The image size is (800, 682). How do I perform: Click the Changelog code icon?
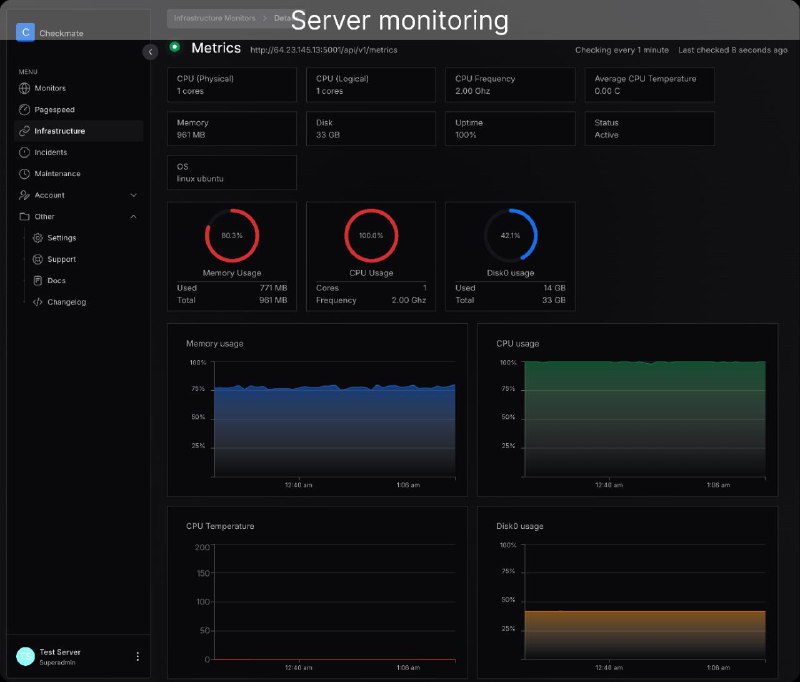click(x=38, y=302)
